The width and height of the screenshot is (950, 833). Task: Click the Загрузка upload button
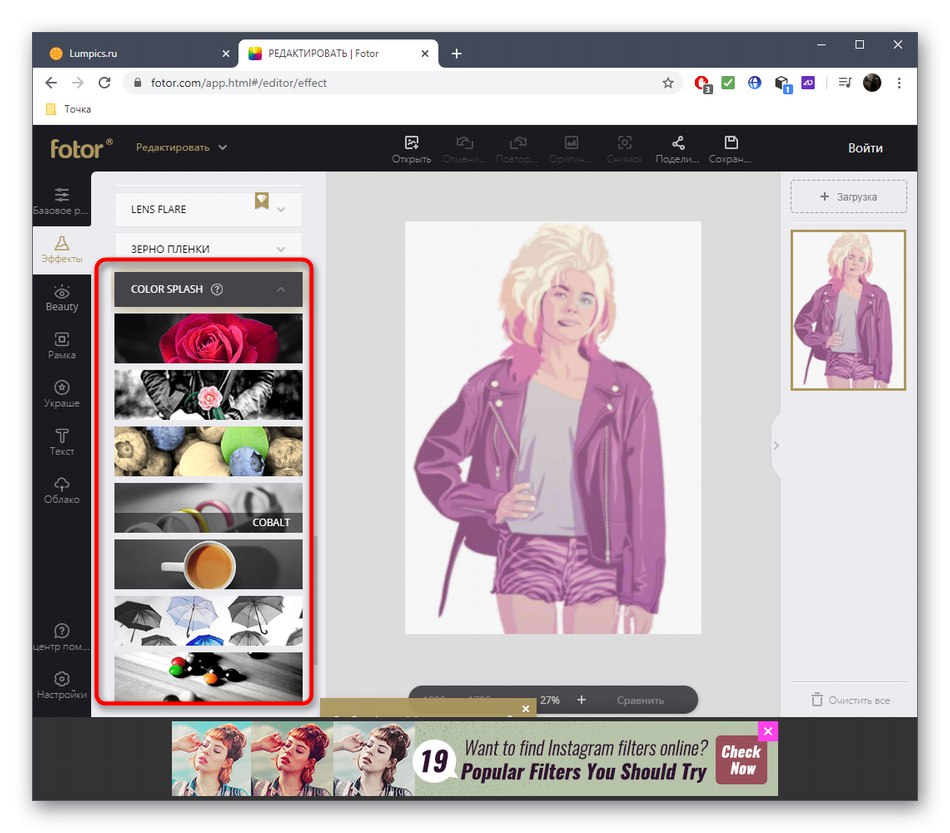(x=848, y=197)
